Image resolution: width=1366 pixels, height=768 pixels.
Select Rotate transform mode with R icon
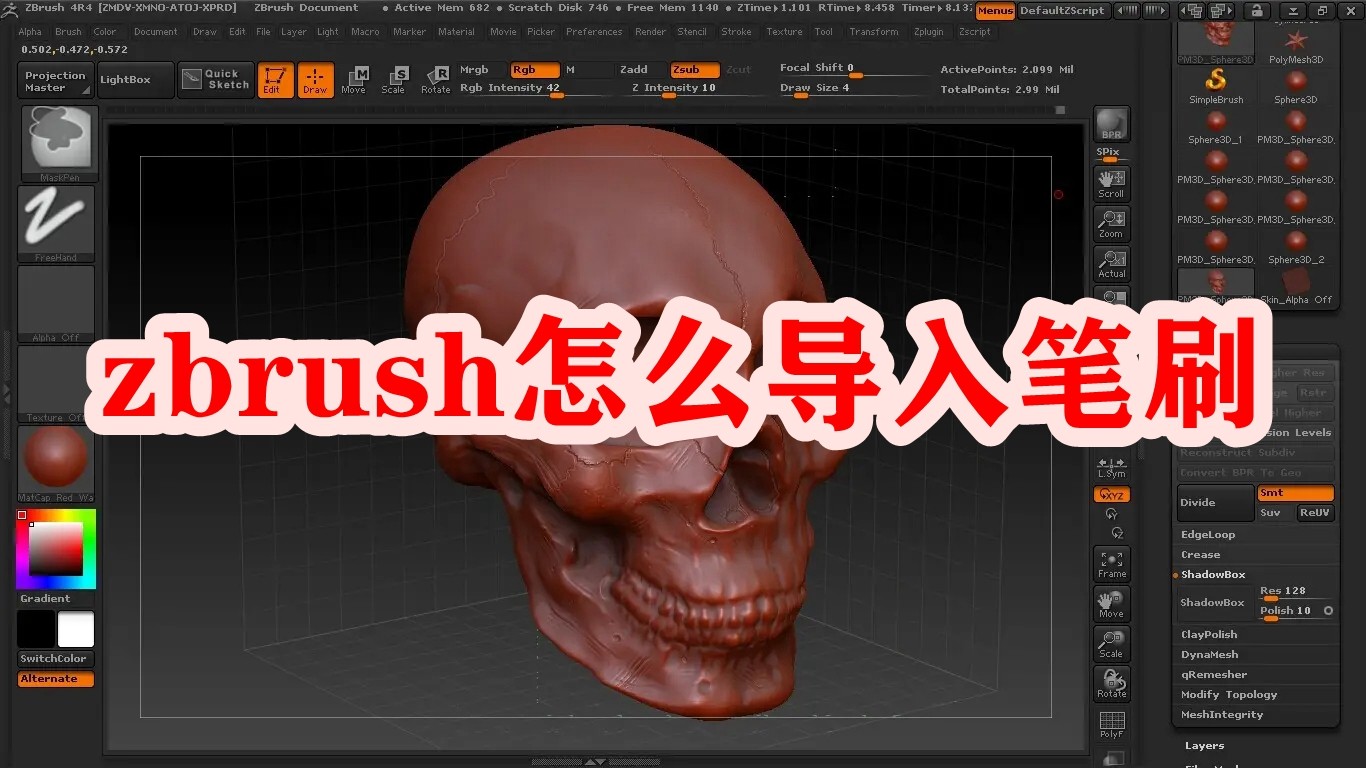pos(435,80)
